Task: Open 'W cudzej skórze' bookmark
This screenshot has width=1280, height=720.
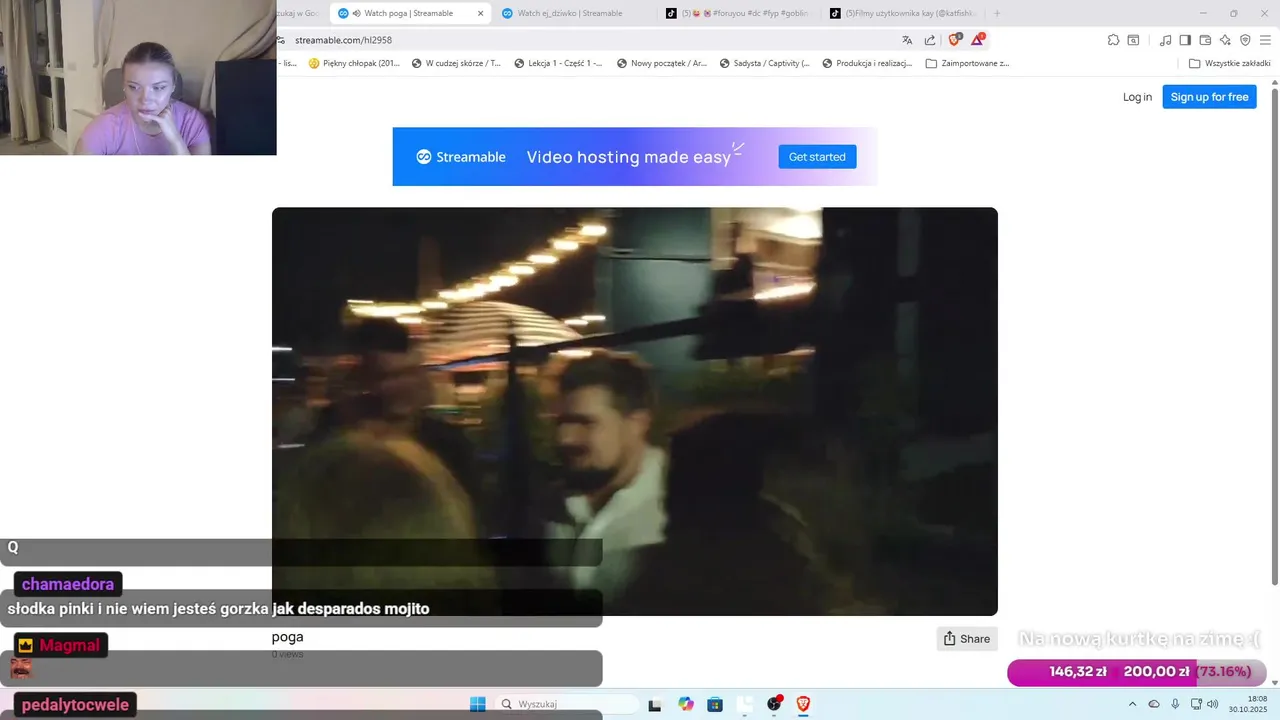Action: coord(456,63)
